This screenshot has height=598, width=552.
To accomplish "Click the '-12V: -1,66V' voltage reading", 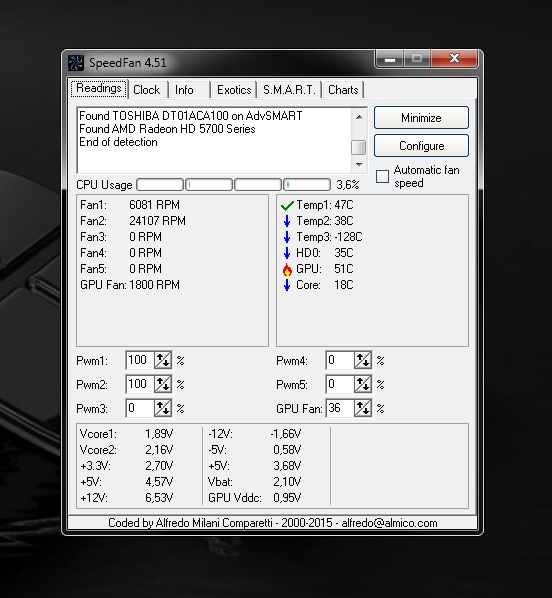I will coord(254,434).
